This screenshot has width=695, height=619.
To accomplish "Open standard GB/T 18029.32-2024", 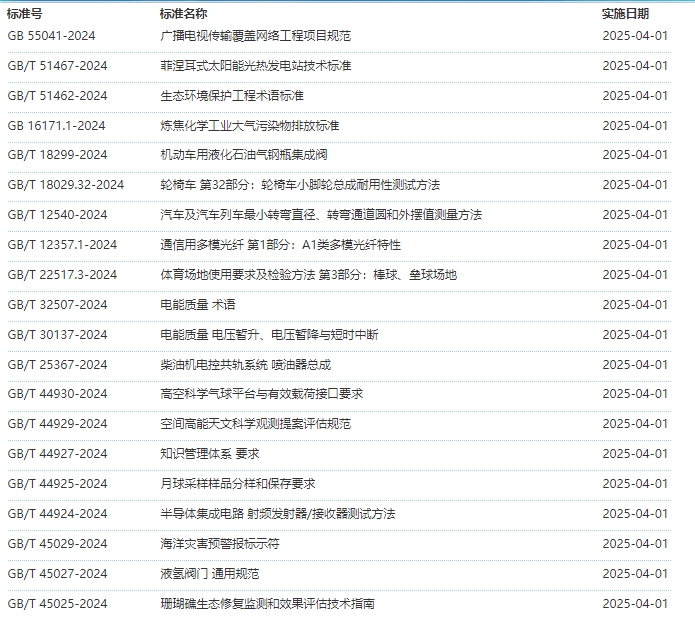I will [x=65, y=185].
